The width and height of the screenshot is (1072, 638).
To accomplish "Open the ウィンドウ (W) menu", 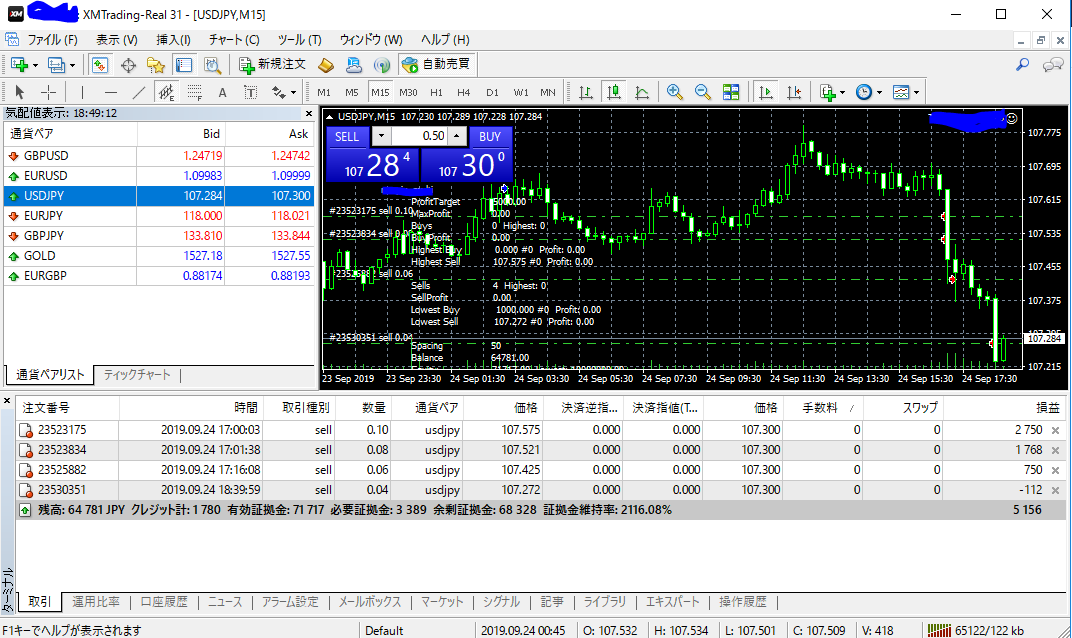I will click(x=371, y=40).
